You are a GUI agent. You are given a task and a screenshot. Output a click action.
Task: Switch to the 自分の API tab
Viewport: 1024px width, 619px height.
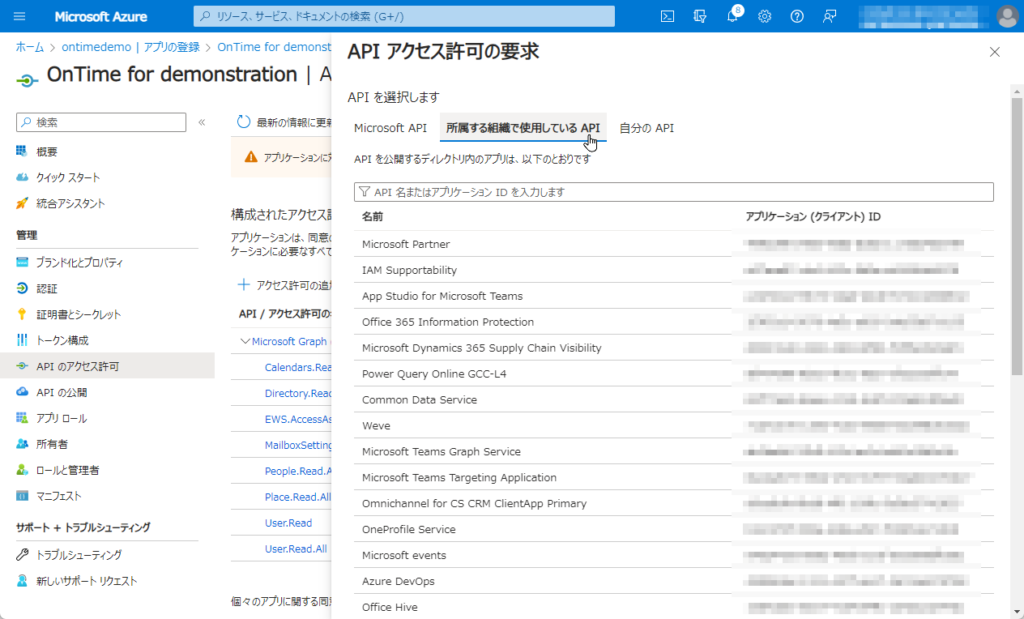pos(647,128)
